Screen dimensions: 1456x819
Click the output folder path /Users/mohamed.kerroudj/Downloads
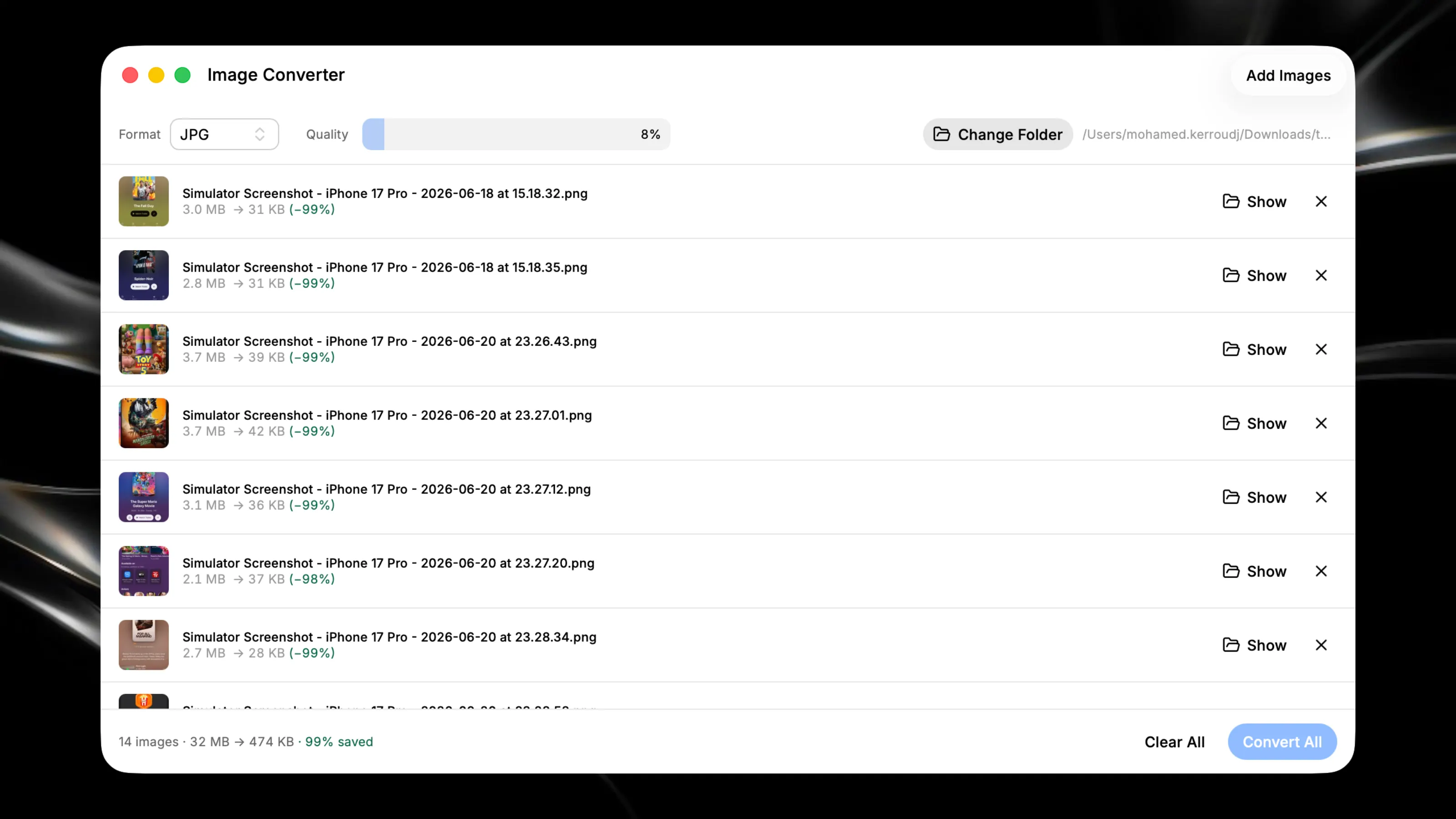pyautogui.click(x=1206, y=135)
